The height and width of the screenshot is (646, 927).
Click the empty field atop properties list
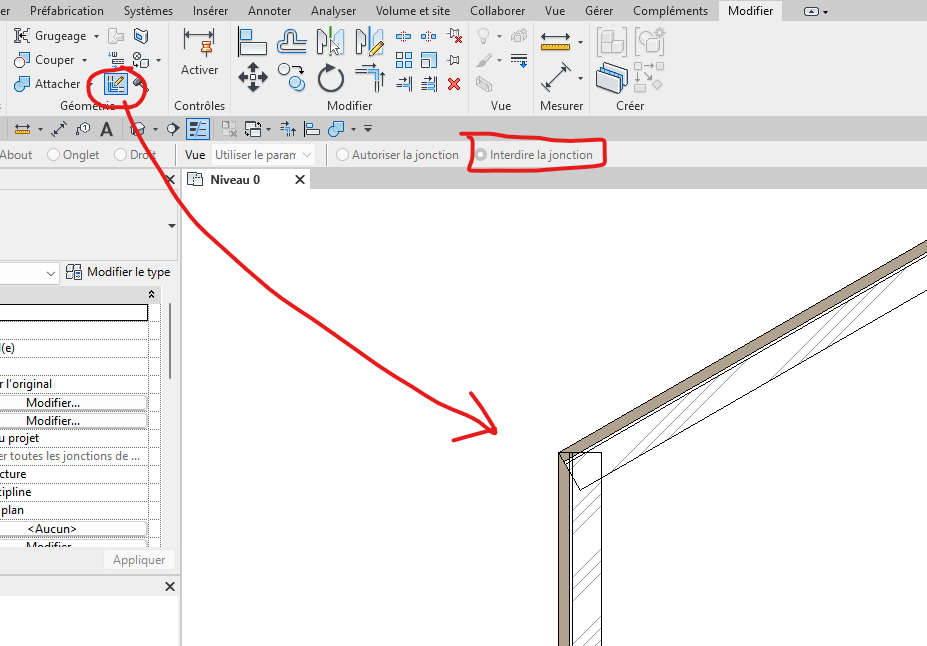[x=74, y=313]
